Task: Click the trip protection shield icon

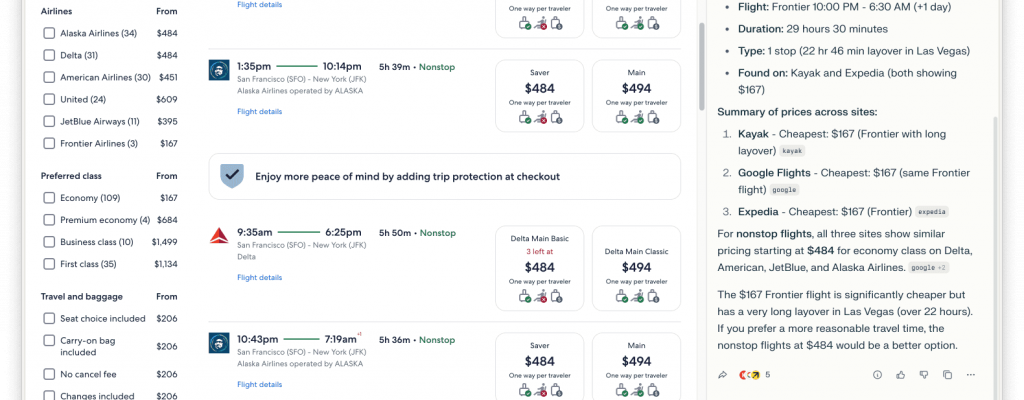Action: click(x=232, y=176)
